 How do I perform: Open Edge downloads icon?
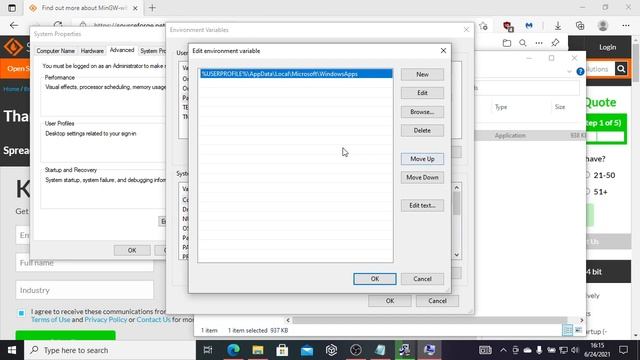pyautogui.click(x=558, y=26)
